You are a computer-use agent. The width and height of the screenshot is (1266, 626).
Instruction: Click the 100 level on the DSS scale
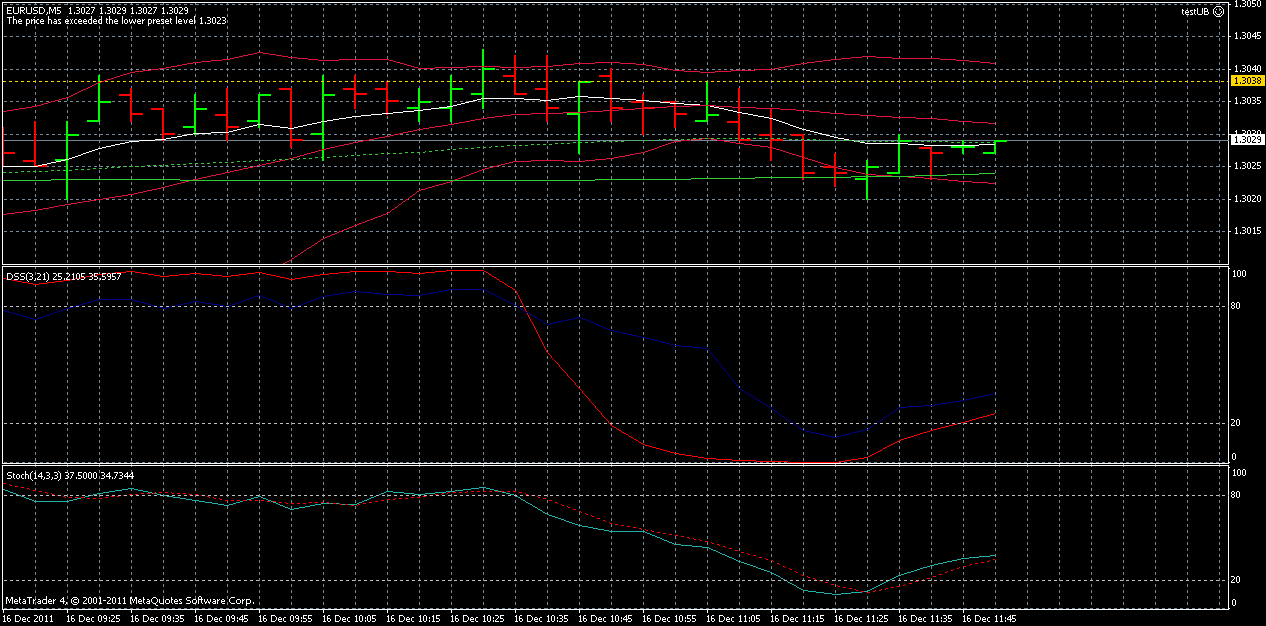point(1237,273)
